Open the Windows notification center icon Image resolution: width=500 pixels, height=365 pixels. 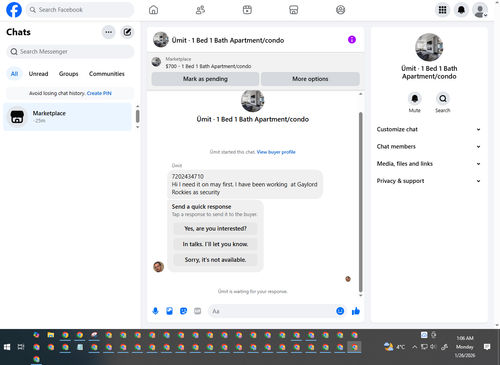click(x=487, y=347)
